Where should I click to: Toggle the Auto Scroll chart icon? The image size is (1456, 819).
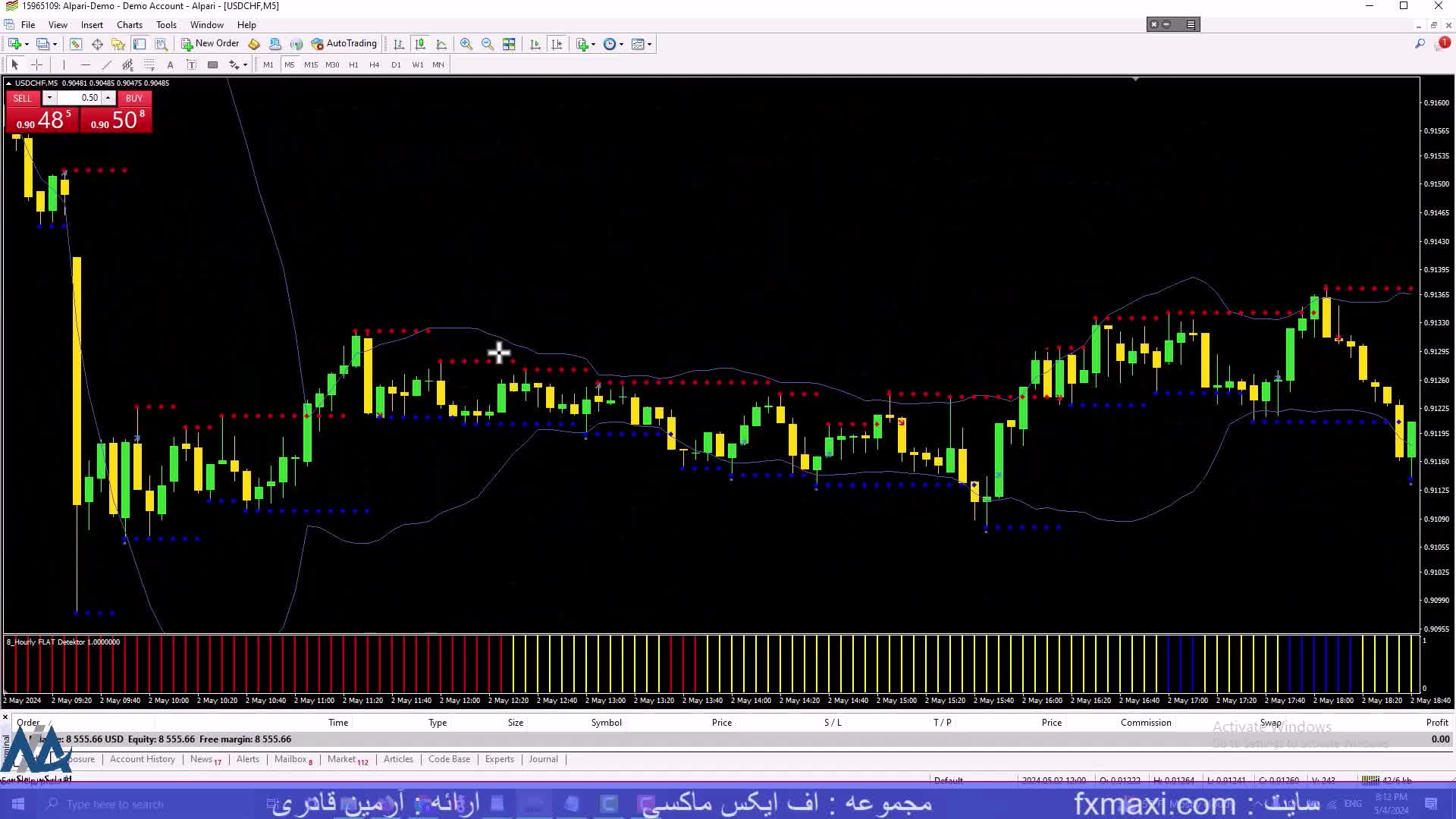click(535, 44)
